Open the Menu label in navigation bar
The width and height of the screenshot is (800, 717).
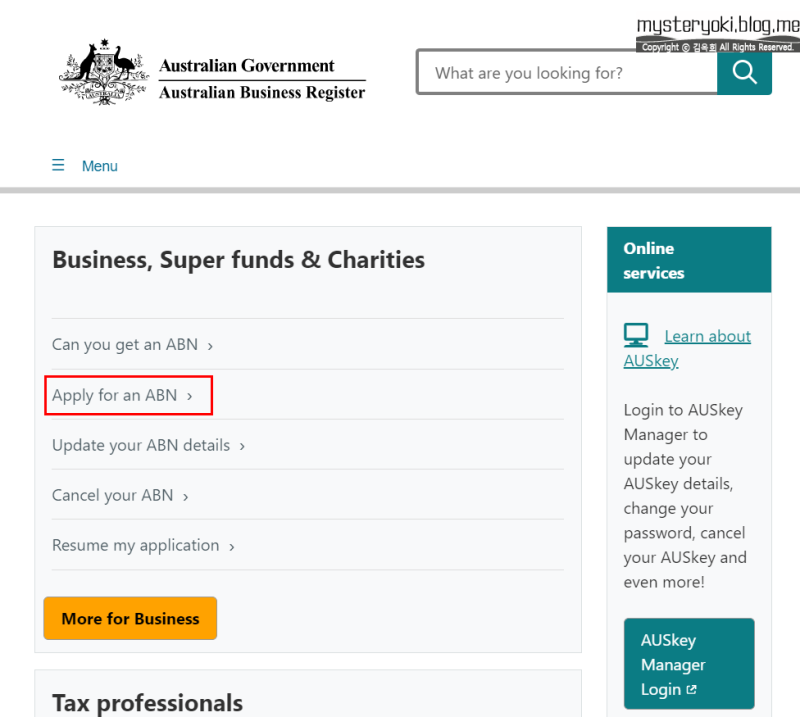pos(100,166)
